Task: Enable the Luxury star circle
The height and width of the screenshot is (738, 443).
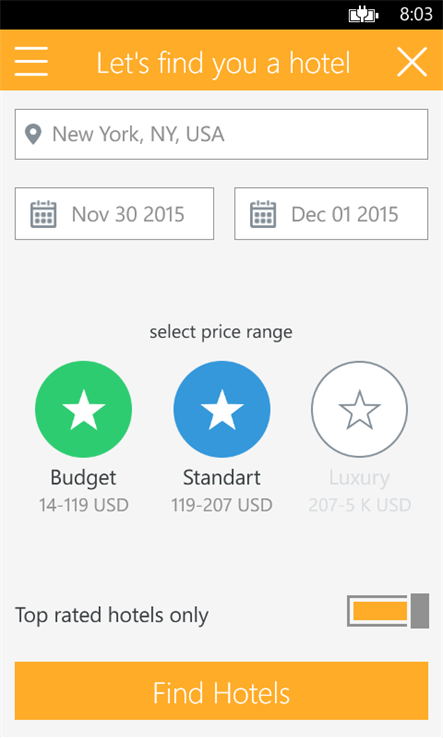Action: click(359, 409)
